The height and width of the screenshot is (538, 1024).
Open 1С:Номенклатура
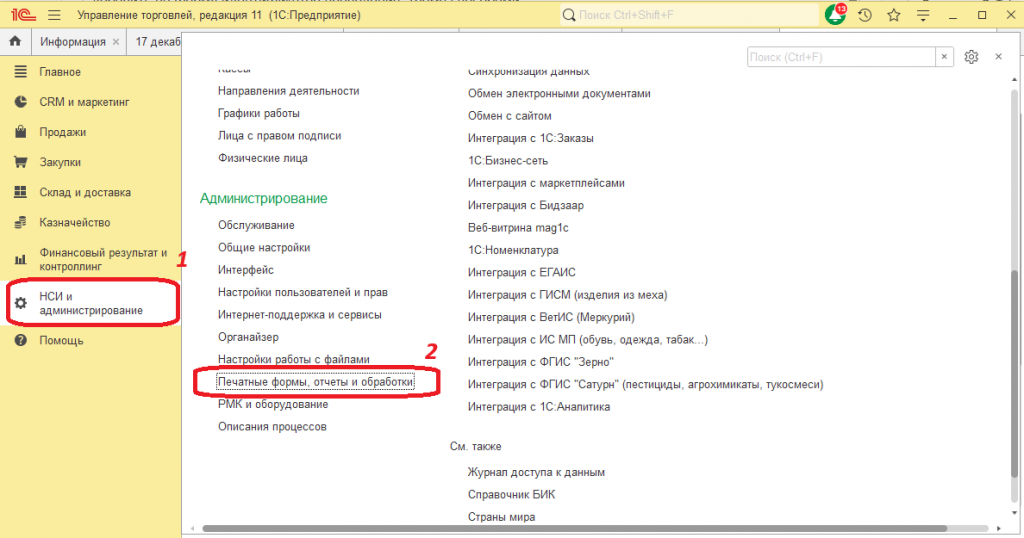[513, 250]
